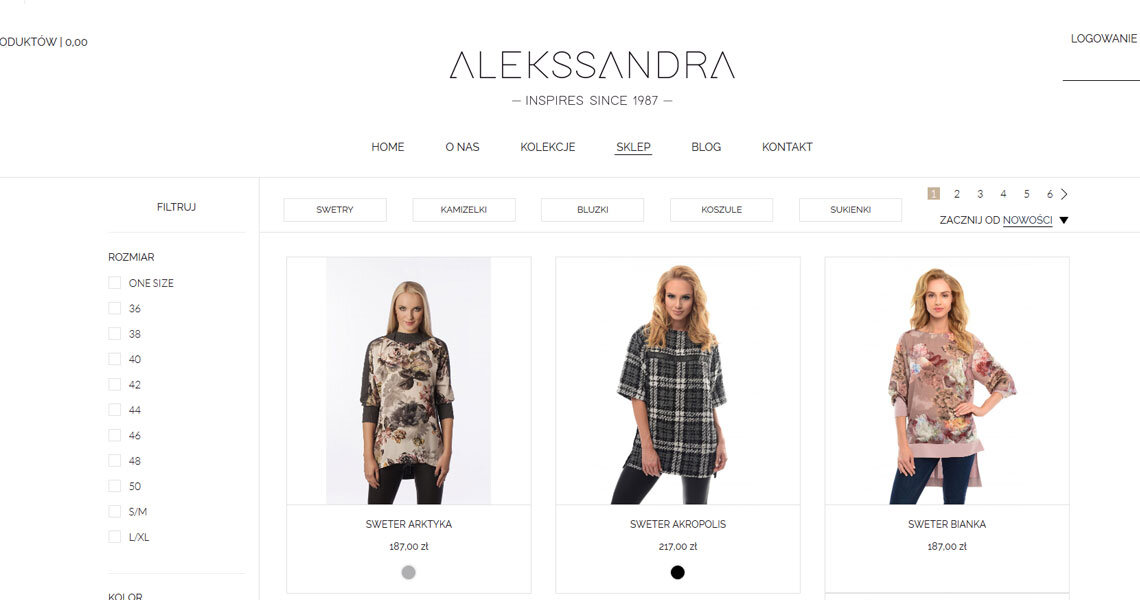Select the black color dot under Sweter Akropolis
Image resolution: width=1140 pixels, height=600 pixels.
click(x=678, y=572)
